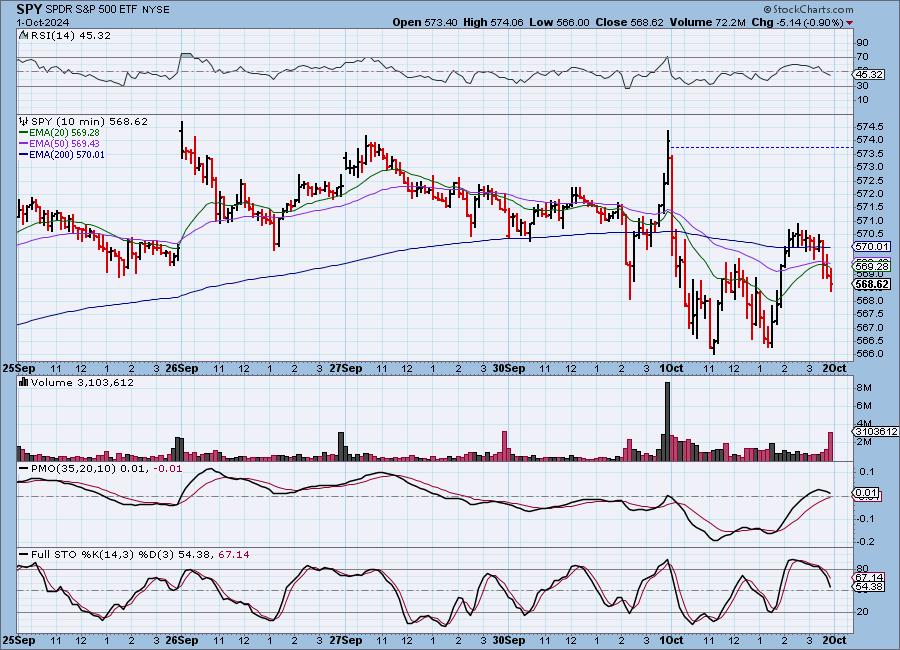The height and width of the screenshot is (650, 900).
Task: Click the 3103612 value tag on volume axis
Action: click(x=876, y=431)
